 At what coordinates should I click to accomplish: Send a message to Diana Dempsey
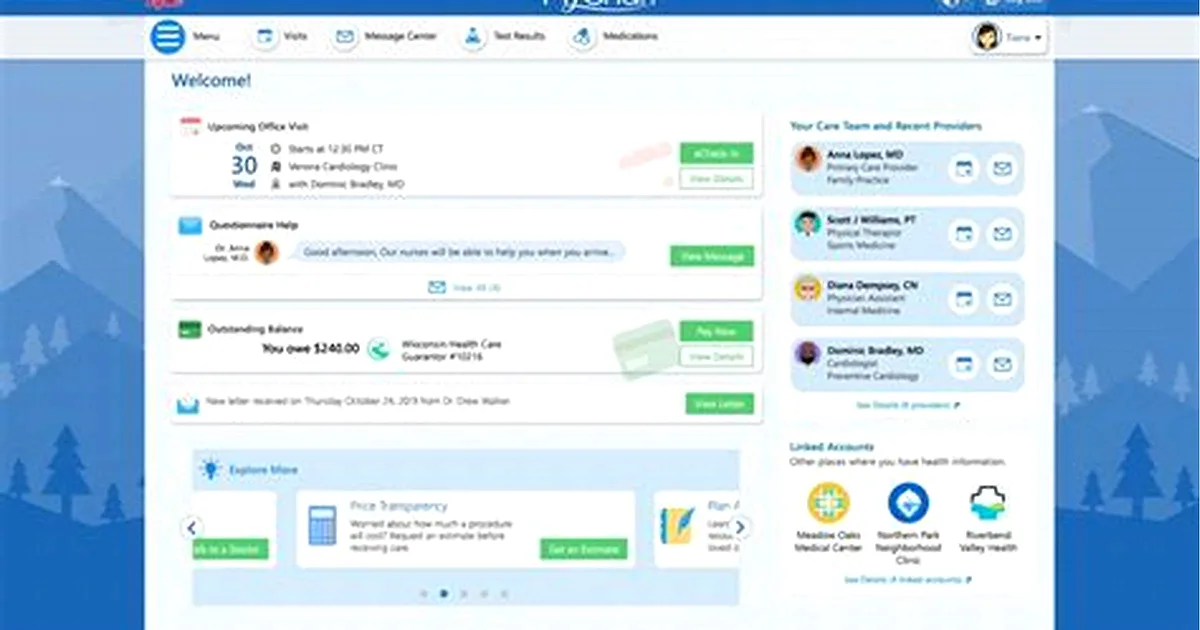click(x=1001, y=299)
